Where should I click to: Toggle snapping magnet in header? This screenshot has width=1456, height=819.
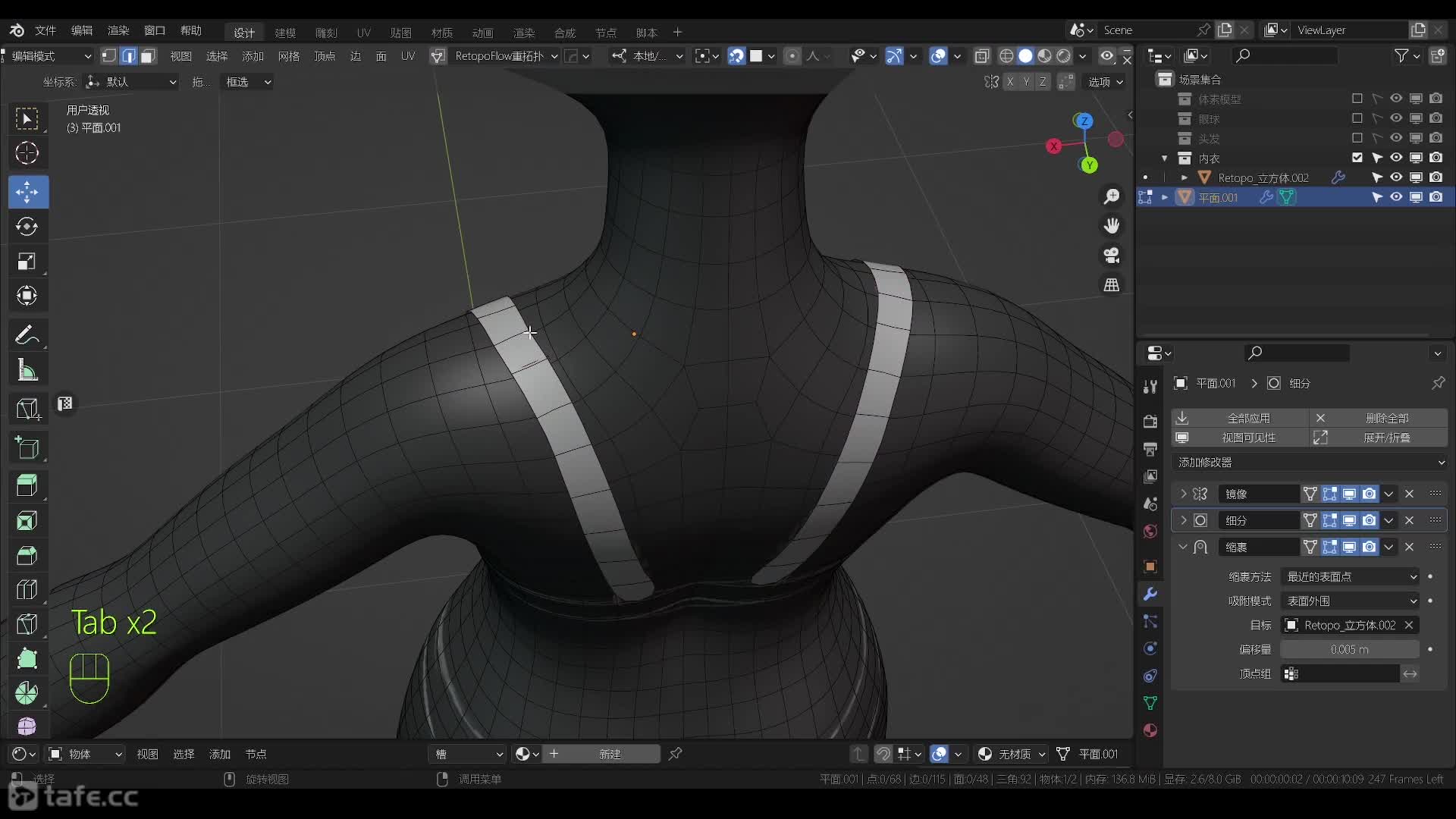pyautogui.click(x=736, y=56)
